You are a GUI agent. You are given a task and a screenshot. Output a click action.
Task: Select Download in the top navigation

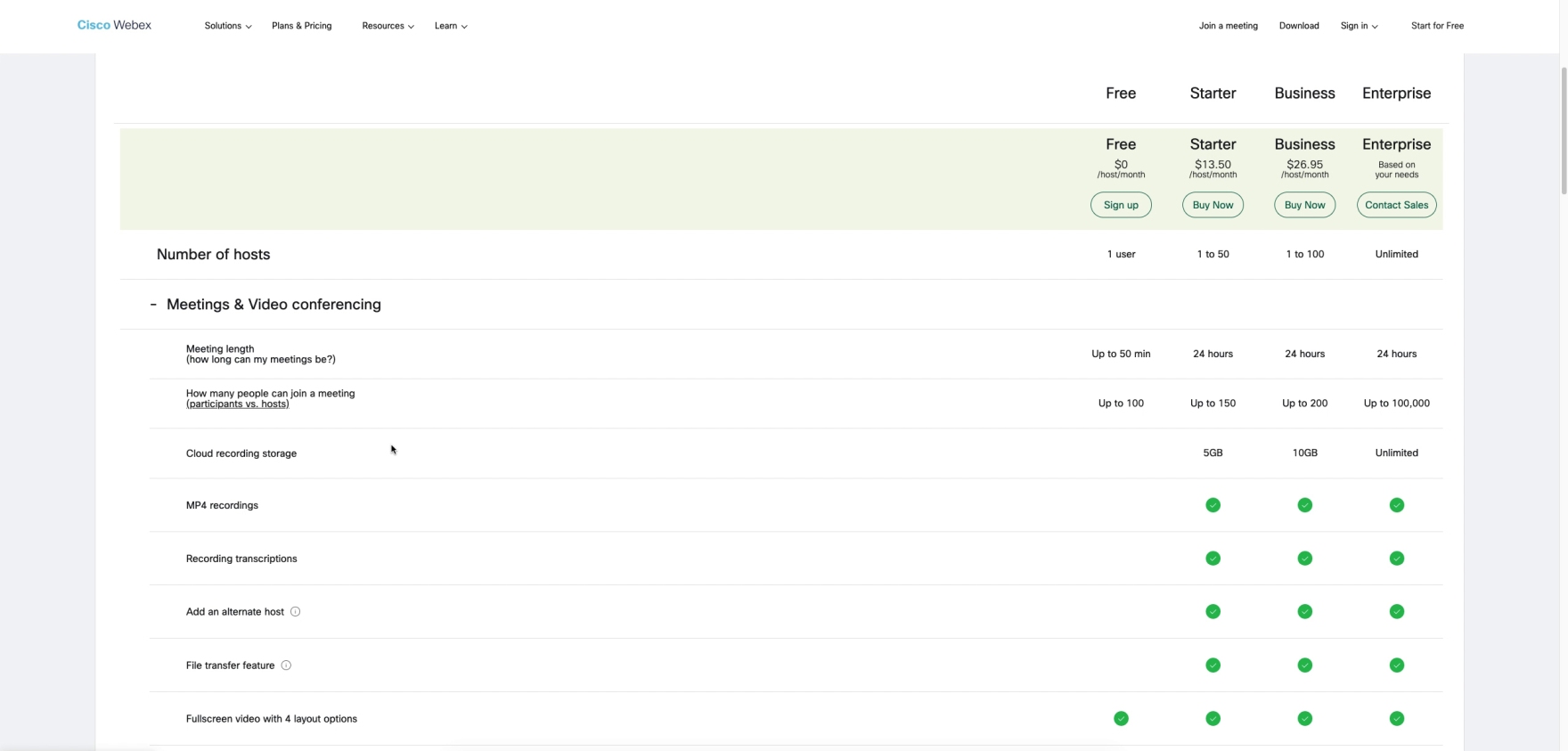(1298, 26)
